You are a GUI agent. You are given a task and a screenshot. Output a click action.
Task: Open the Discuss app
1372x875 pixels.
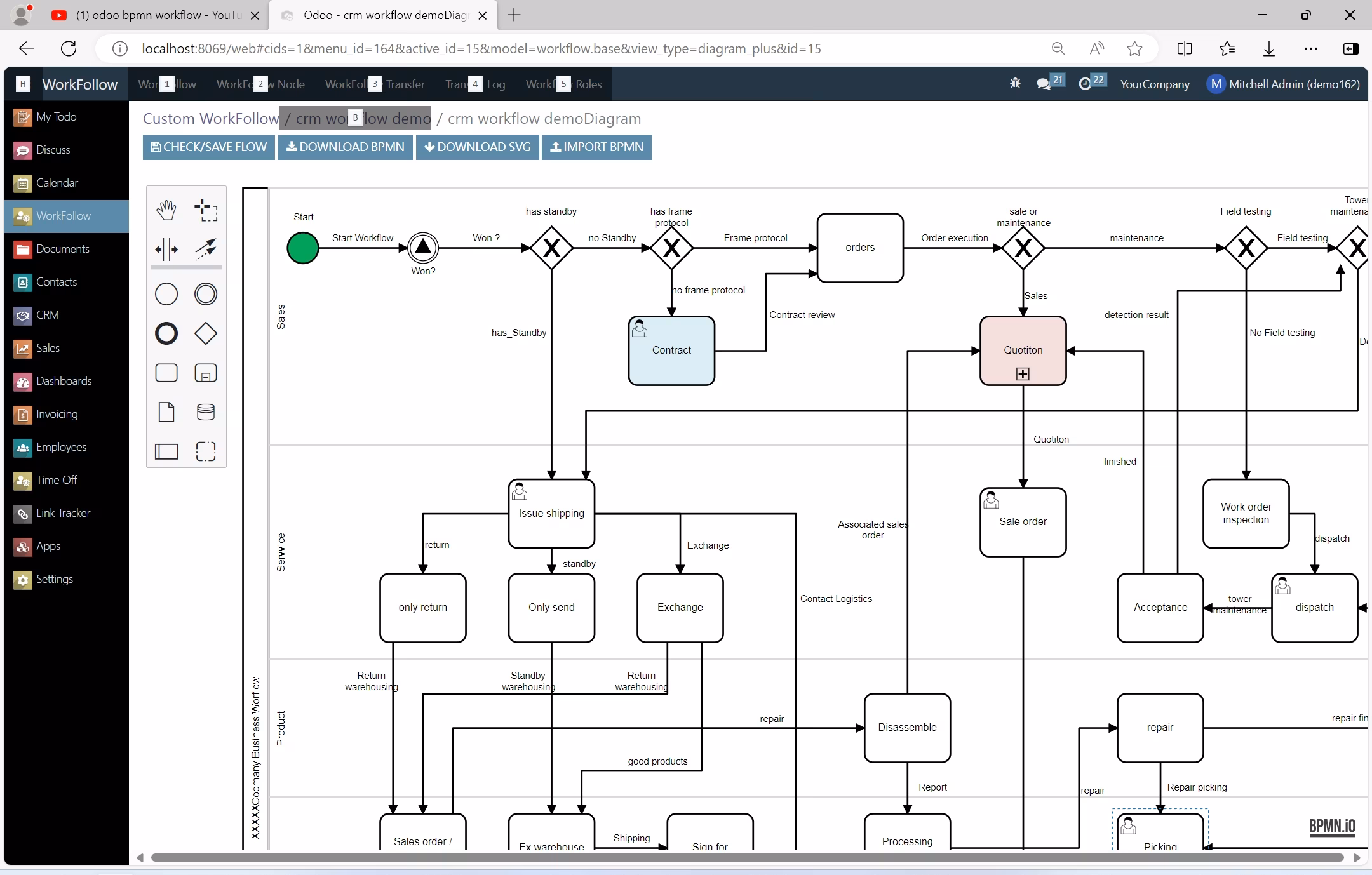point(66,150)
